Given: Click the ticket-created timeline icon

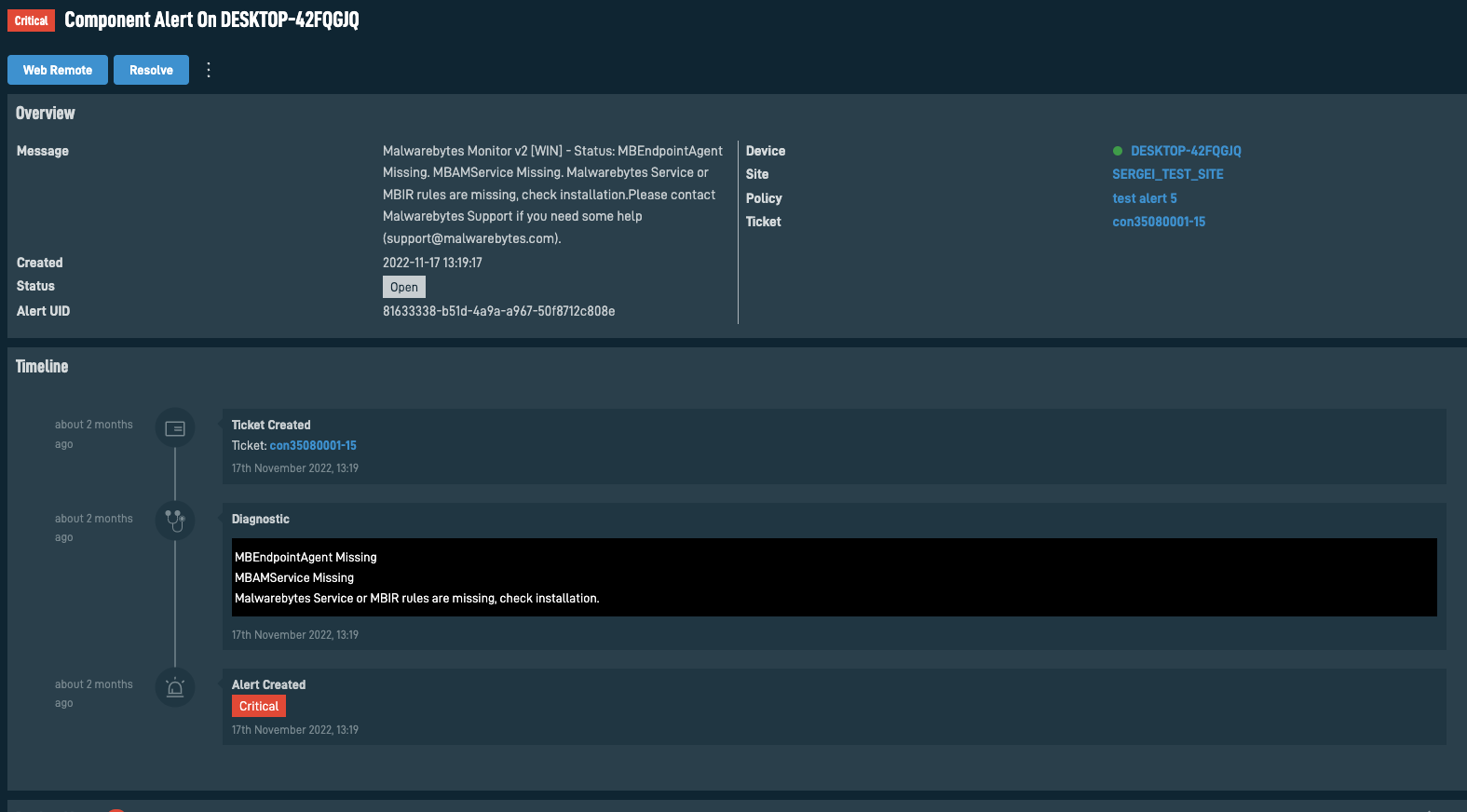Looking at the screenshot, I should [175, 428].
